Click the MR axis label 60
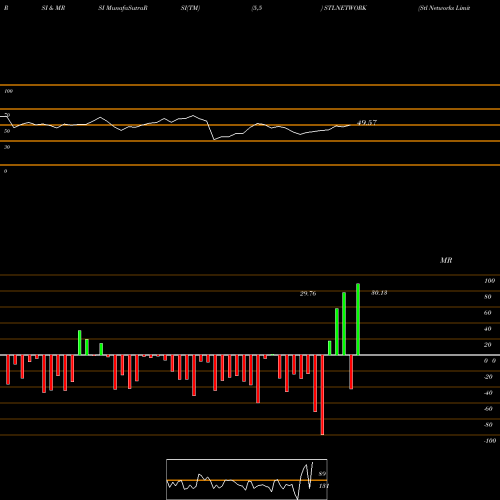This screenshot has height=500, width=500. (488, 313)
